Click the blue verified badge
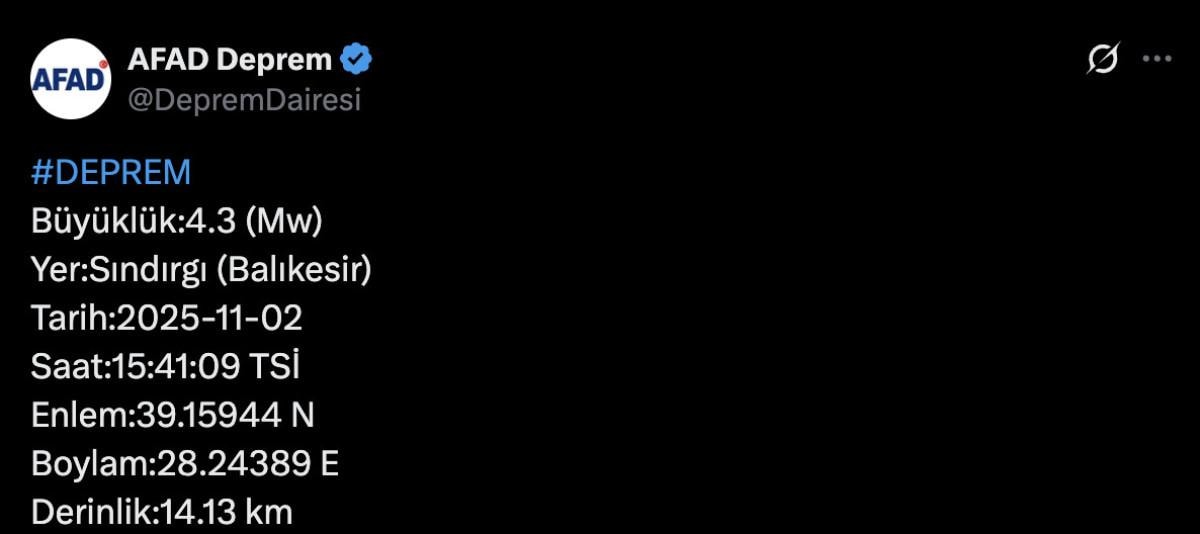 356,60
